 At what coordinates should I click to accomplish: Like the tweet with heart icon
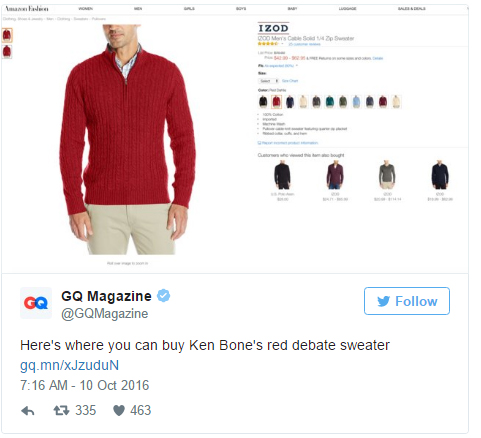click(x=119, y=410)
